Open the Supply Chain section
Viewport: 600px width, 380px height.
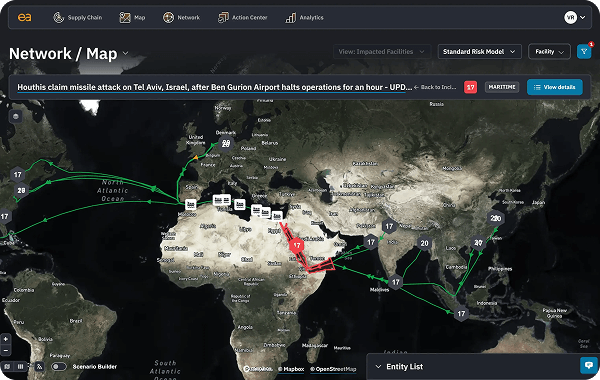(x=78, y=18)
